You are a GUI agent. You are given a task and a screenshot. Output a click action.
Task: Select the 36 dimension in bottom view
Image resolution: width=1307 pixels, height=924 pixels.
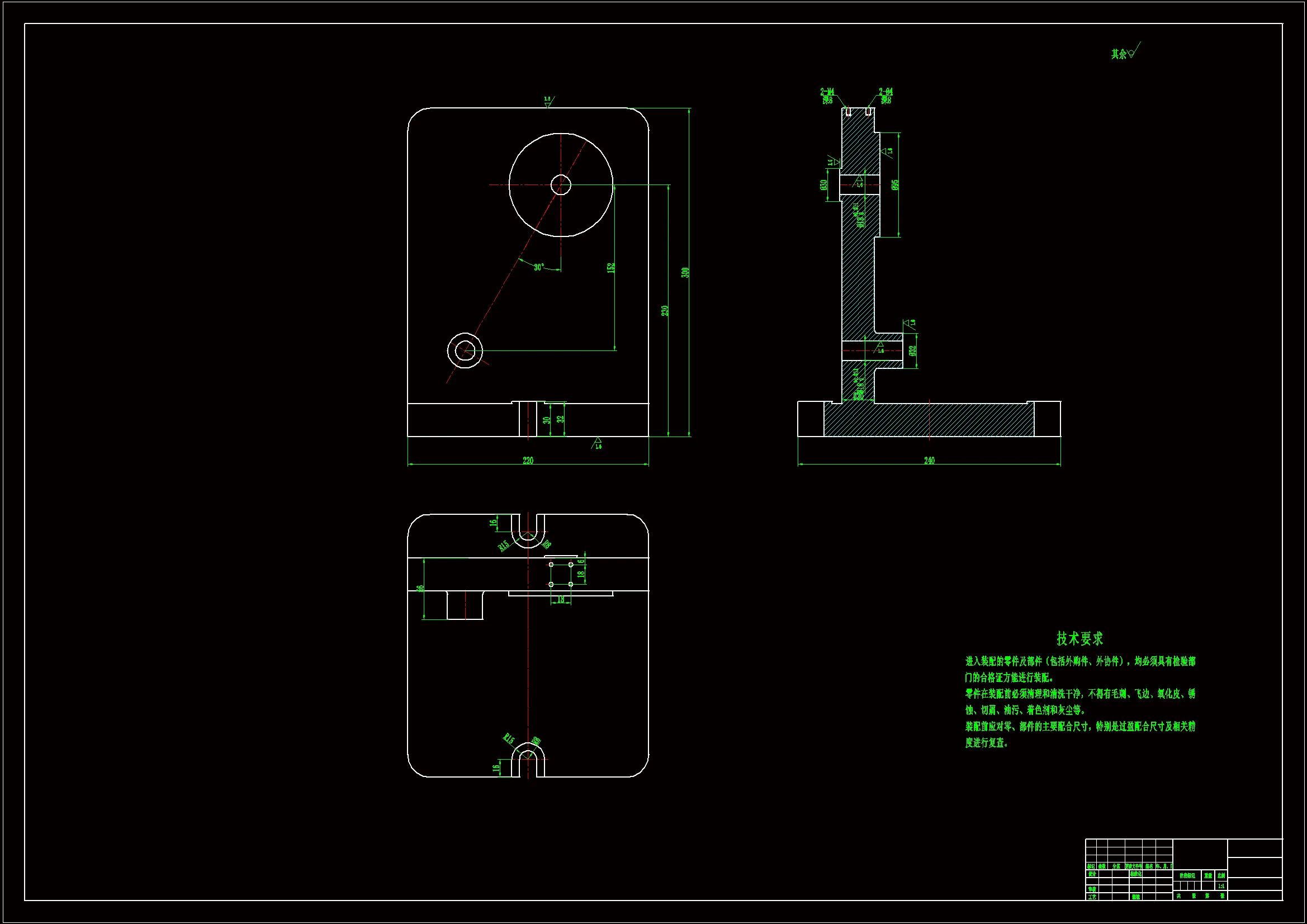421,589
